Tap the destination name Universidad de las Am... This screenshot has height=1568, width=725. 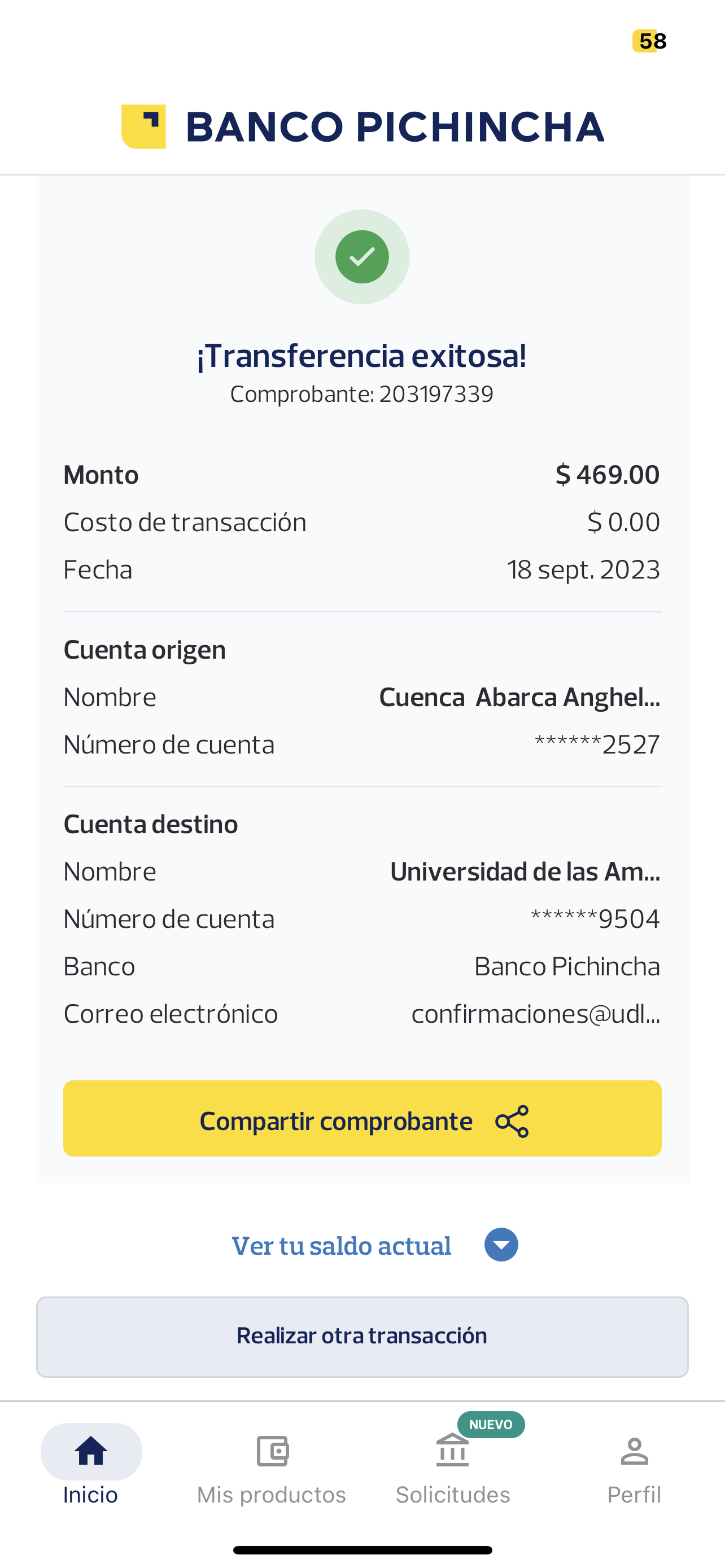525,871
